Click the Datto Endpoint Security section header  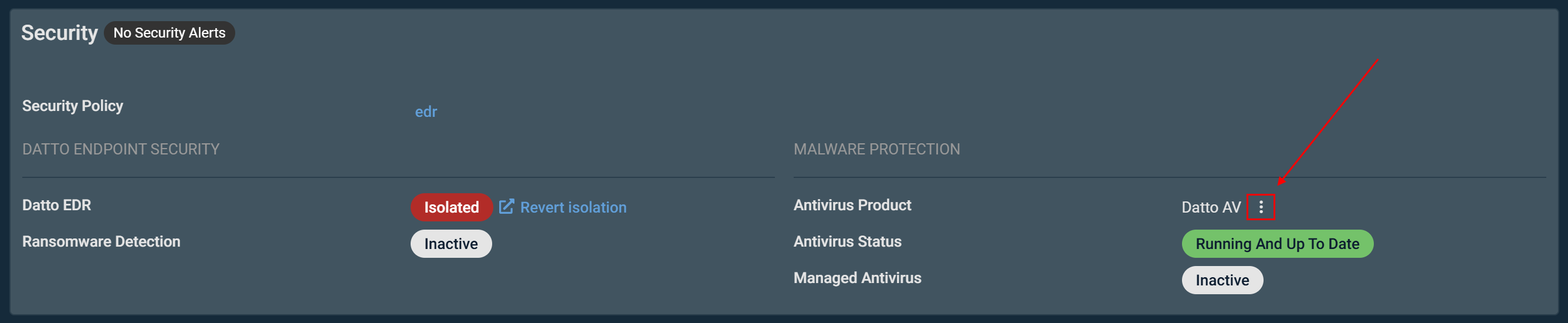pyautogui.click(x=120, y=149)
